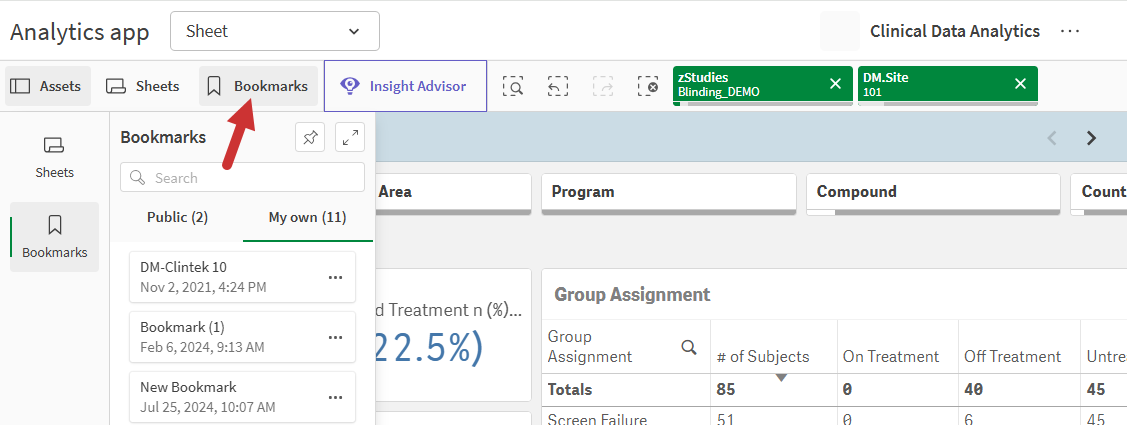The height and width of the screenshot is (425, 1127).
Task: Open options for New Bookmark
Action: (x=335, y=397)
